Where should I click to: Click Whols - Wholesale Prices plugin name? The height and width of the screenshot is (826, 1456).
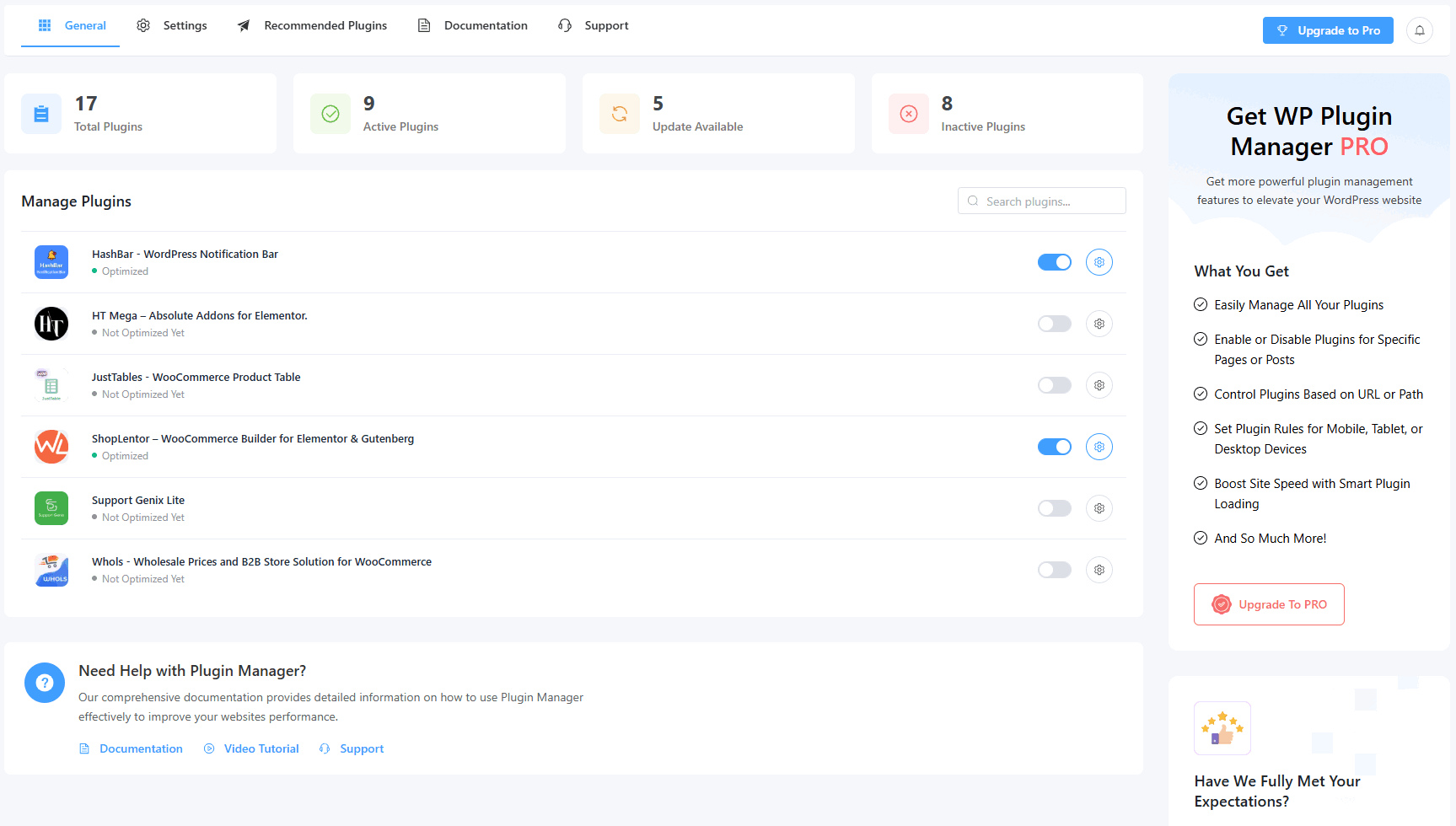tap(261, 561)
